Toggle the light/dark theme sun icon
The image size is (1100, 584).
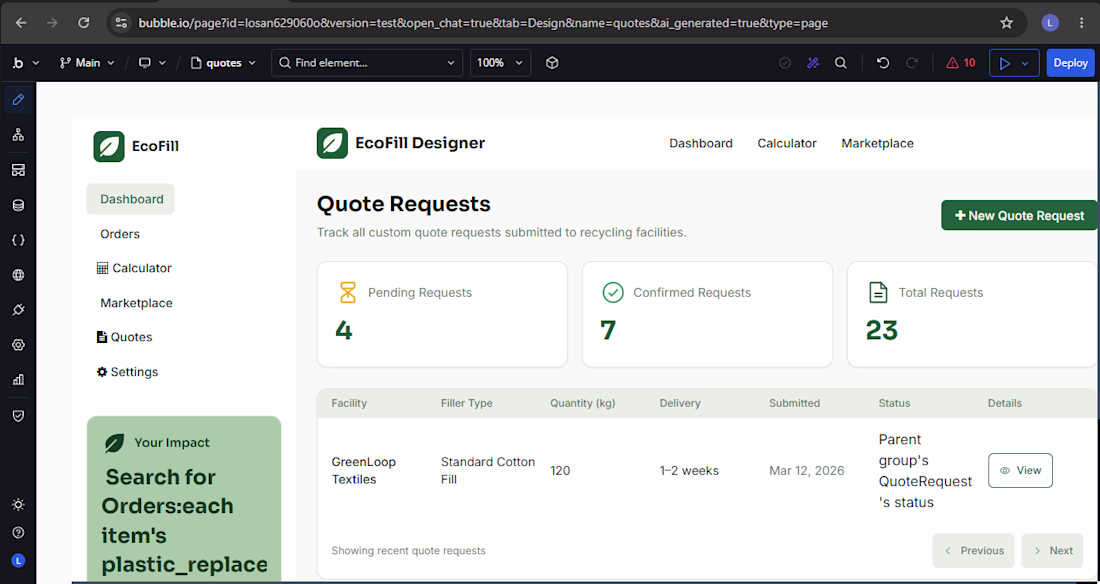[18, 505]
